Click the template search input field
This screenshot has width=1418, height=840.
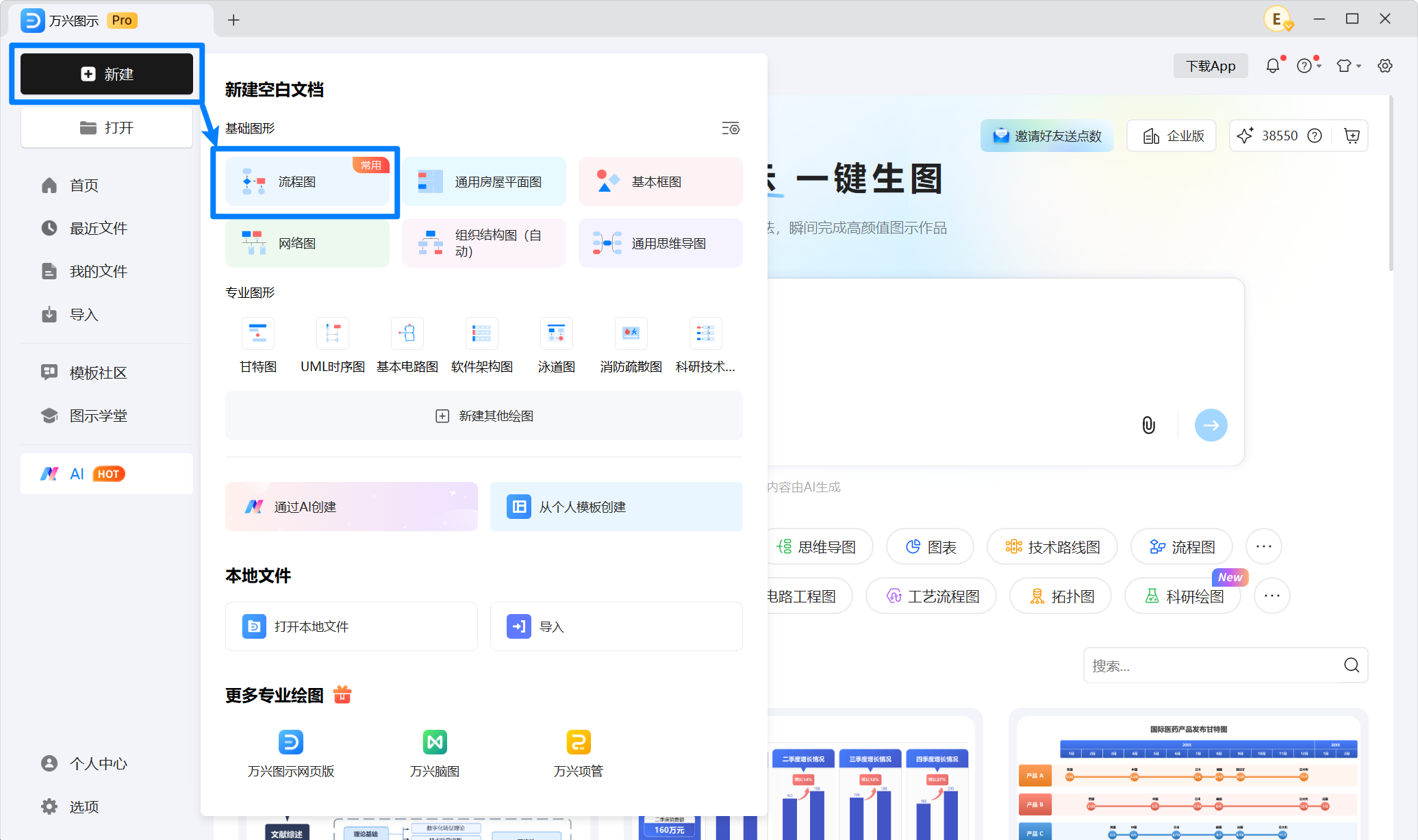click(x=1211, y=665)
